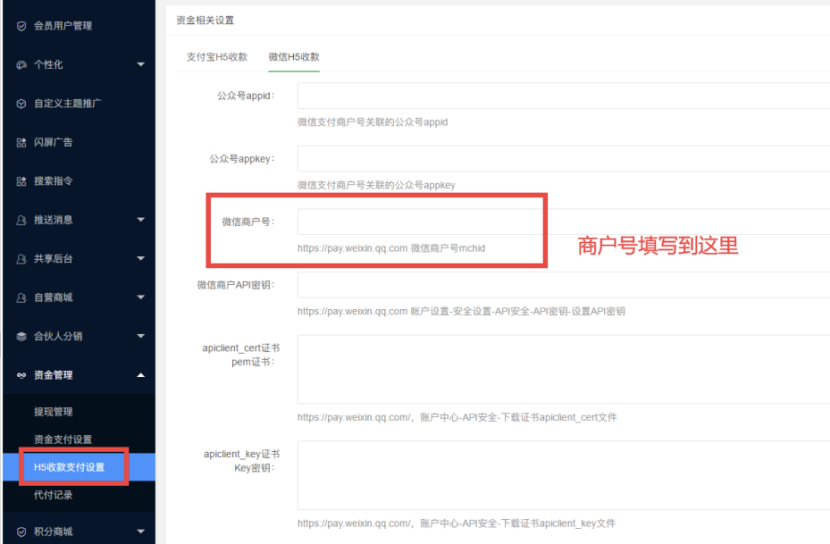Click the 合伙人分销 layers icon
The image size is (830, 544).
point(21,337)
